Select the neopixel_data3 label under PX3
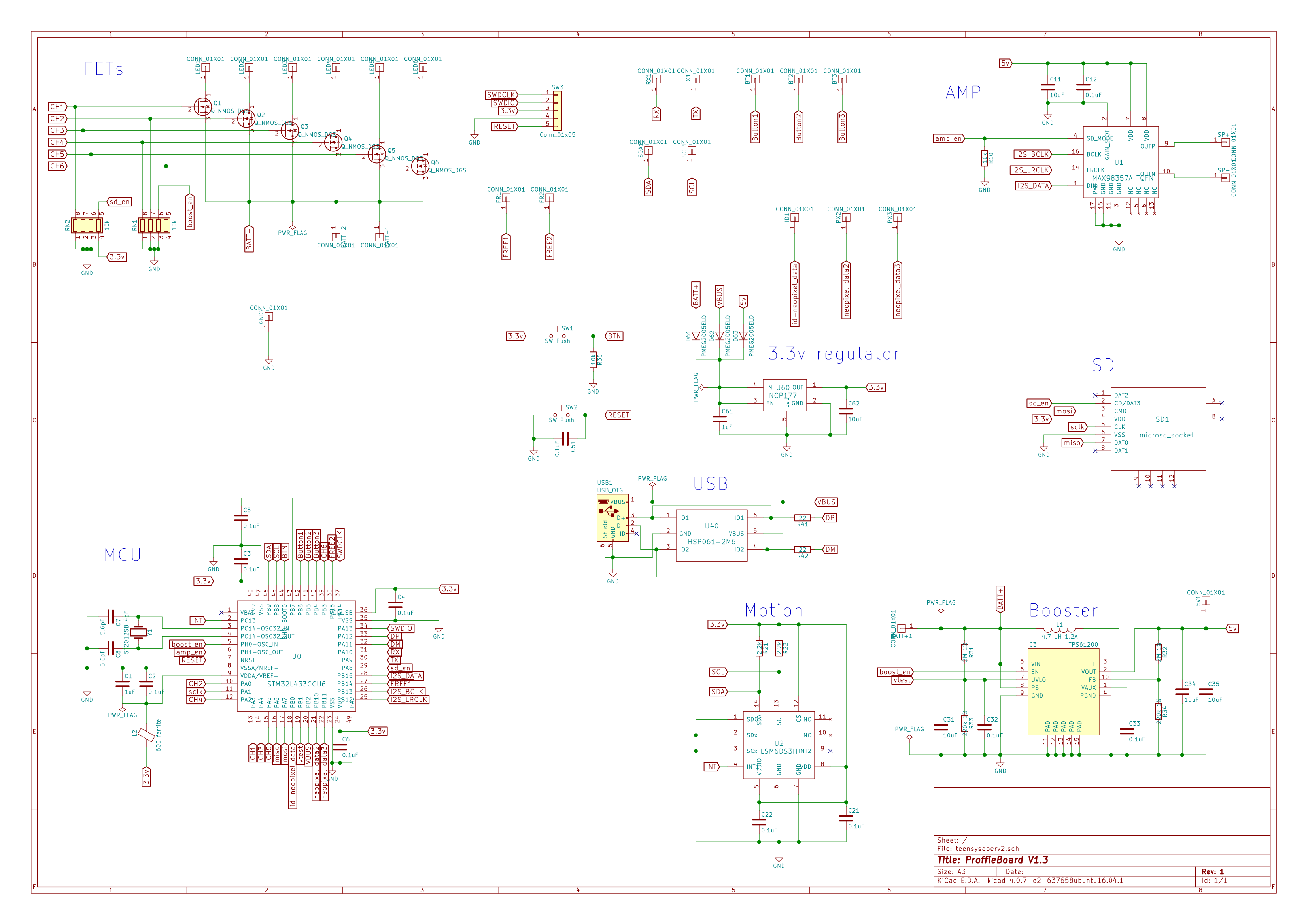 898,290
